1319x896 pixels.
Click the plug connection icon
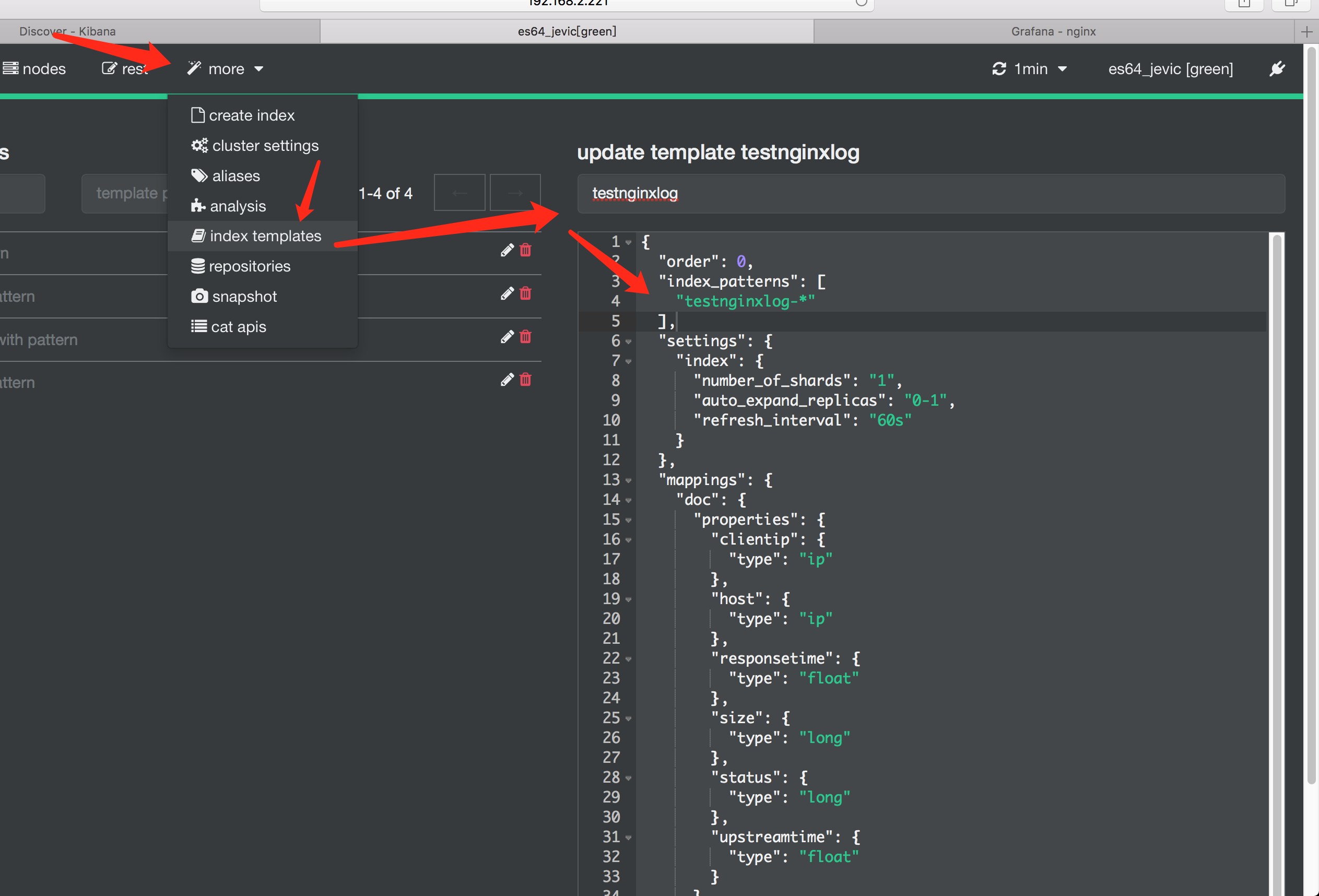pyautogui.click(x=1277, y=68)
